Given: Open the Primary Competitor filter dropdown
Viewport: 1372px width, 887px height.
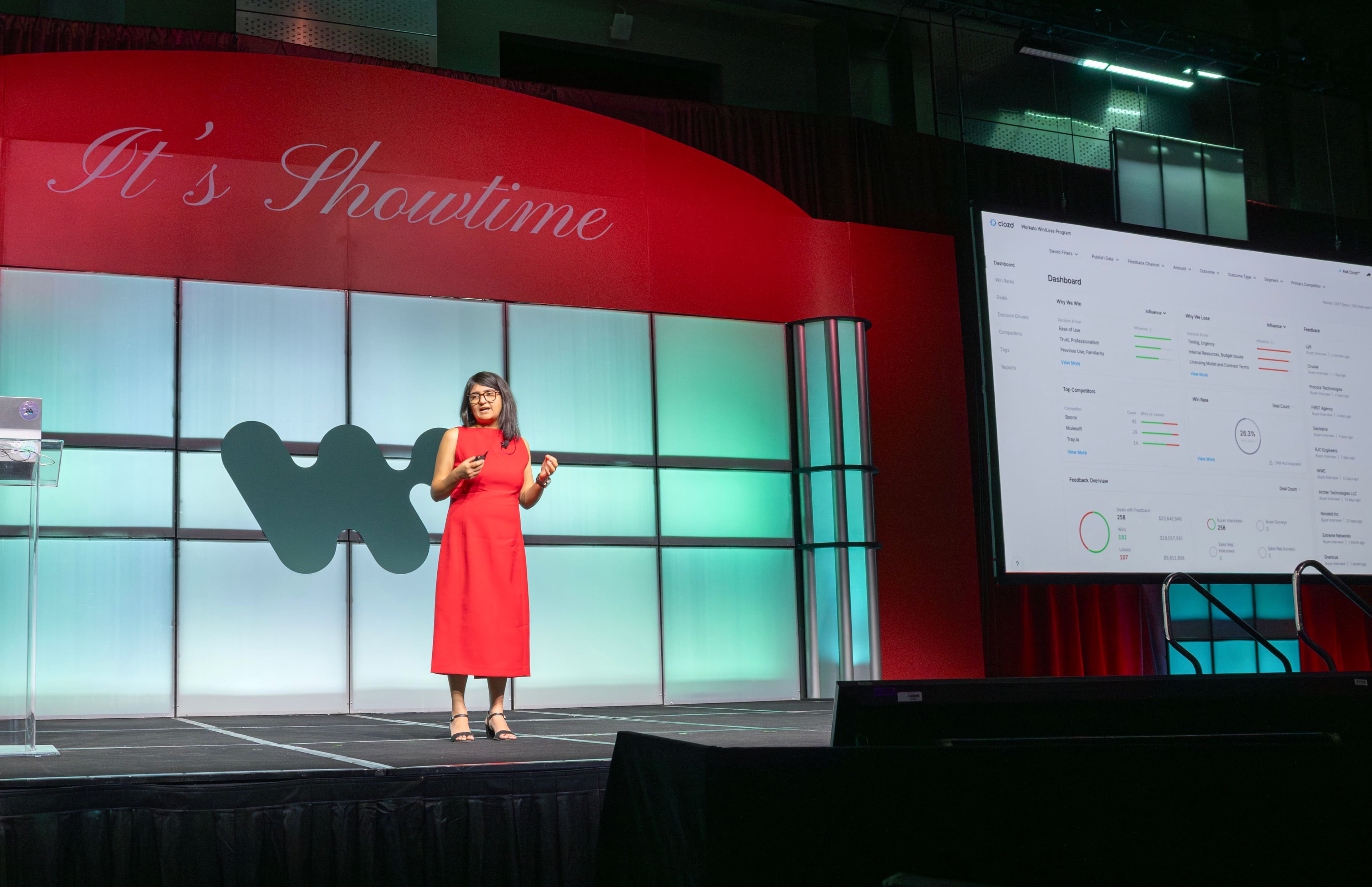Looking at the screenshot, I should (1308, 284).
